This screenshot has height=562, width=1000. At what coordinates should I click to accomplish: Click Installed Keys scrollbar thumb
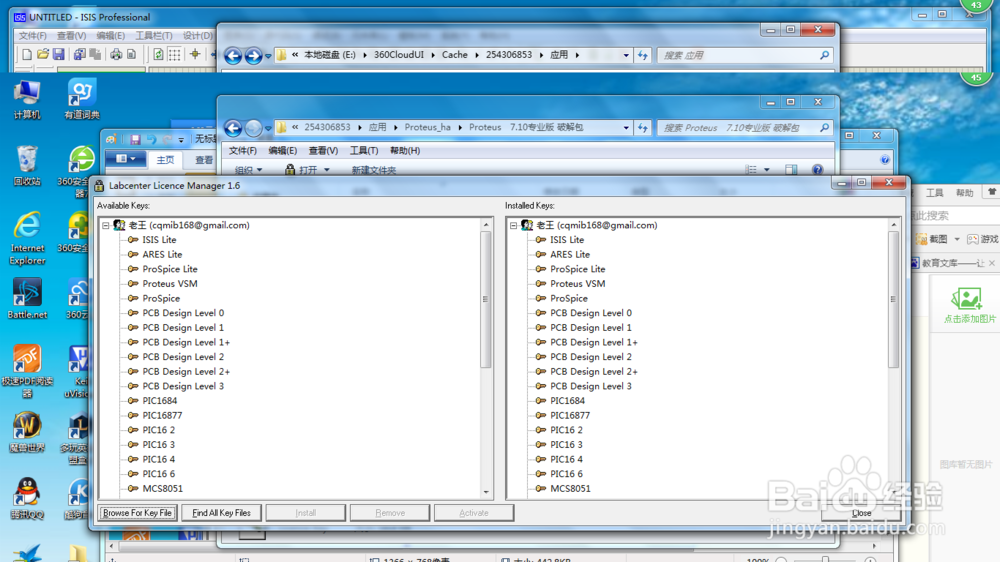[x=893, y=299]
